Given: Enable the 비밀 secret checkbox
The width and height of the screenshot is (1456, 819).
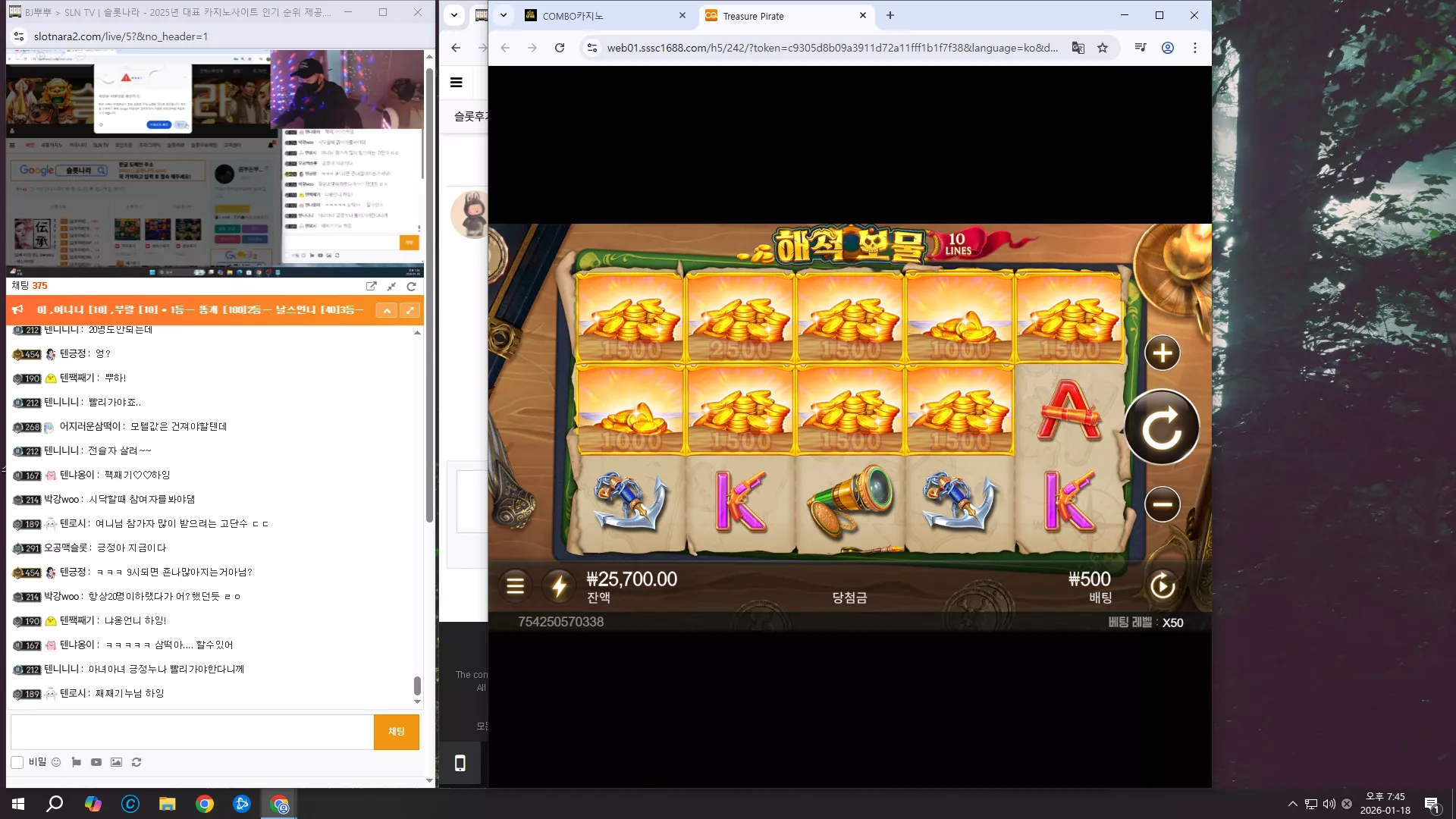Looking at the screenshot, I should tap(17, 762).
